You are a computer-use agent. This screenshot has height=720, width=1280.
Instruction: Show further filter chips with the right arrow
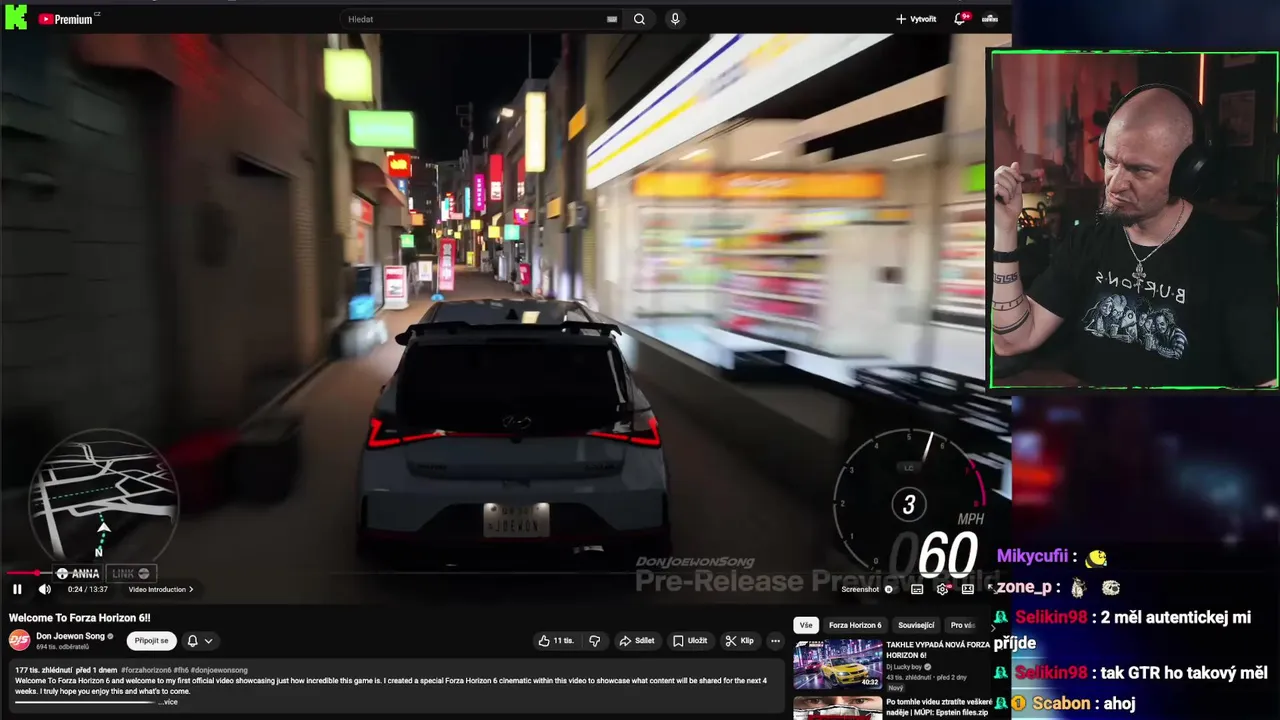click(994, 626)
